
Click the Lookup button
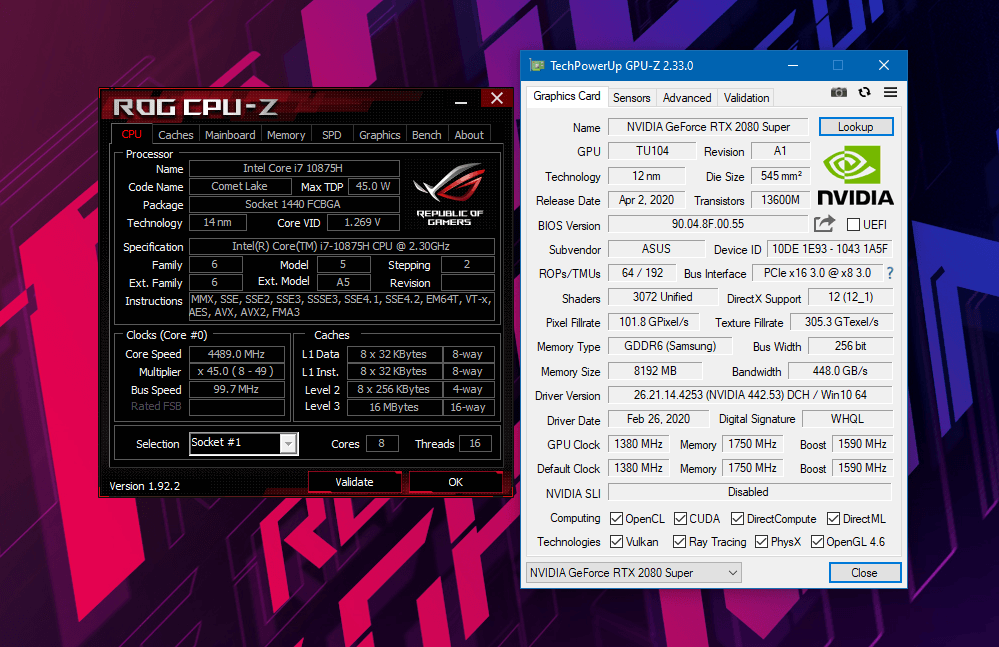[x=856, y=126]
